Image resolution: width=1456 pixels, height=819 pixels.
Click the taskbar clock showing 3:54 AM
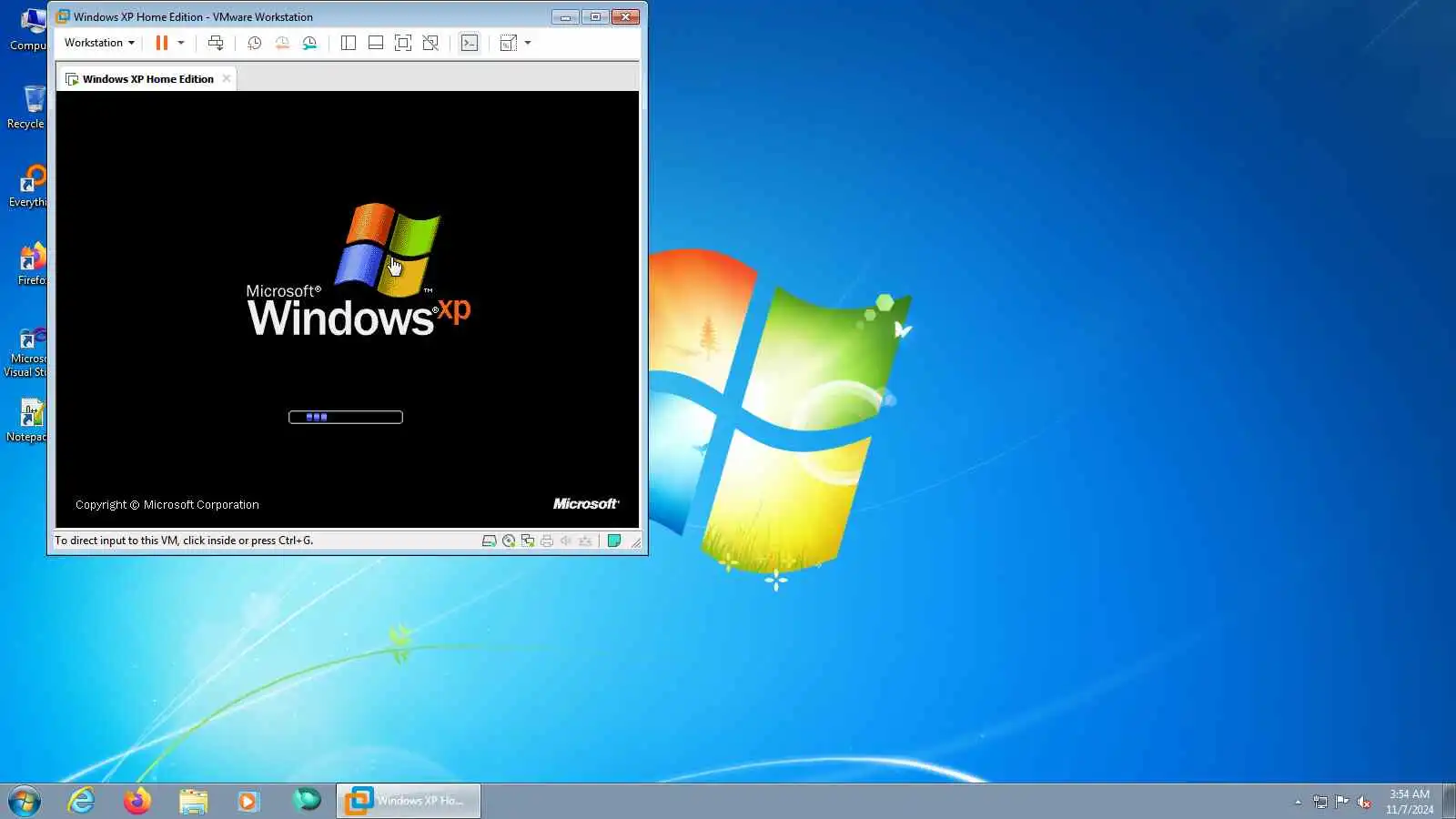point(1410,802)
